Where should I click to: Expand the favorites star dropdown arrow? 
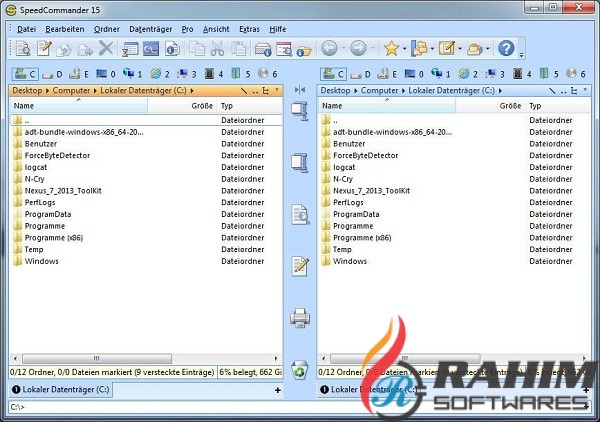point(404,49)
